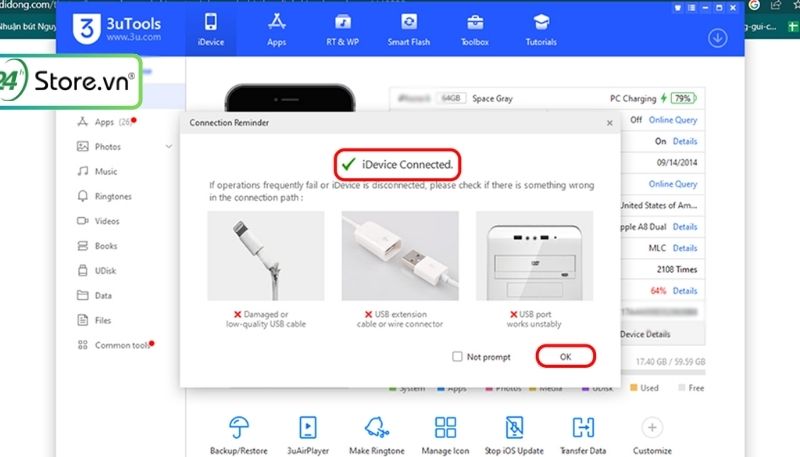Screen dimensions: 800x457
Task: Click the Online Query link beside Off
Action: pyautogui.click(x=672, y=120)
